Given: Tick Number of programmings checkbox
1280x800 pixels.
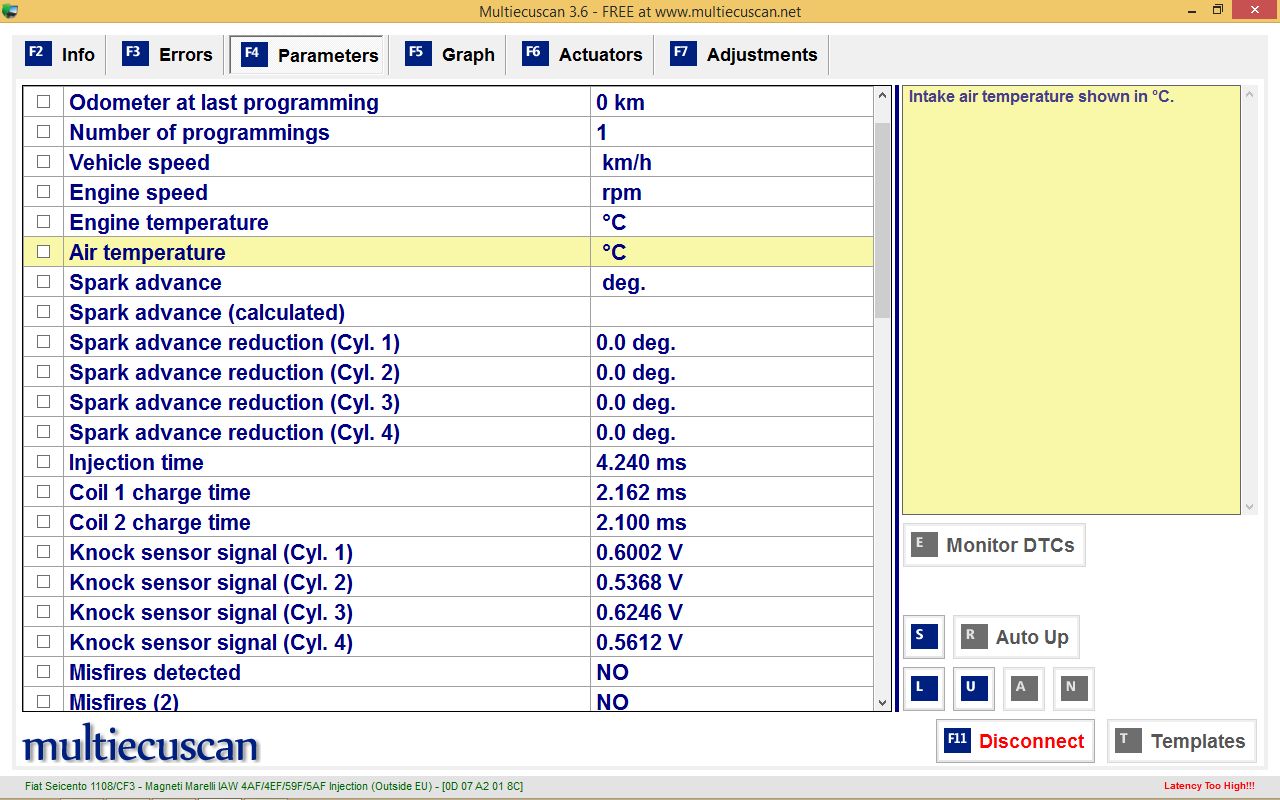Looking at the screenshot, I should point(43,132).
